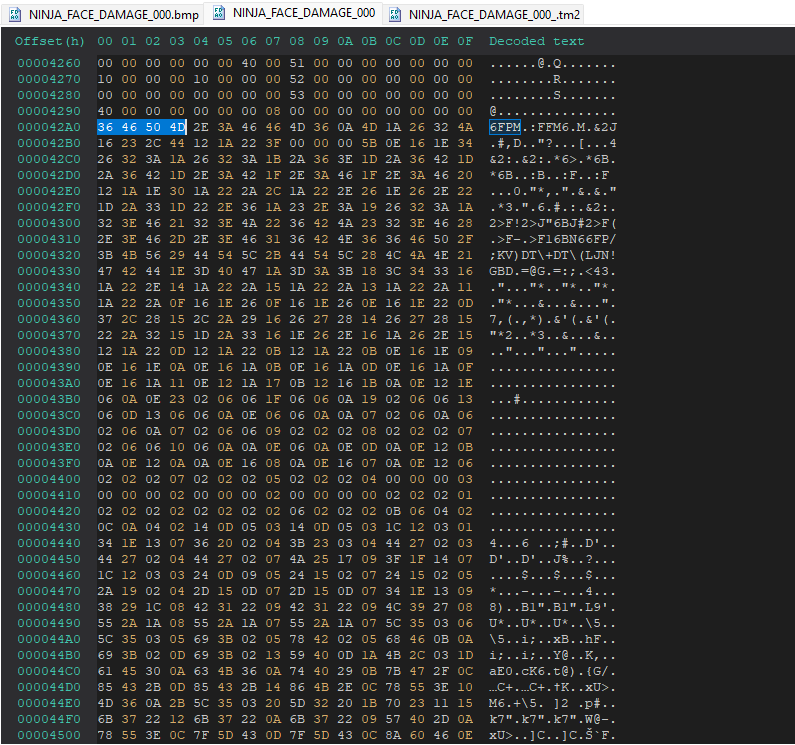
Task: Click byte 06 in row 00004490
Action: pos(465,623)
